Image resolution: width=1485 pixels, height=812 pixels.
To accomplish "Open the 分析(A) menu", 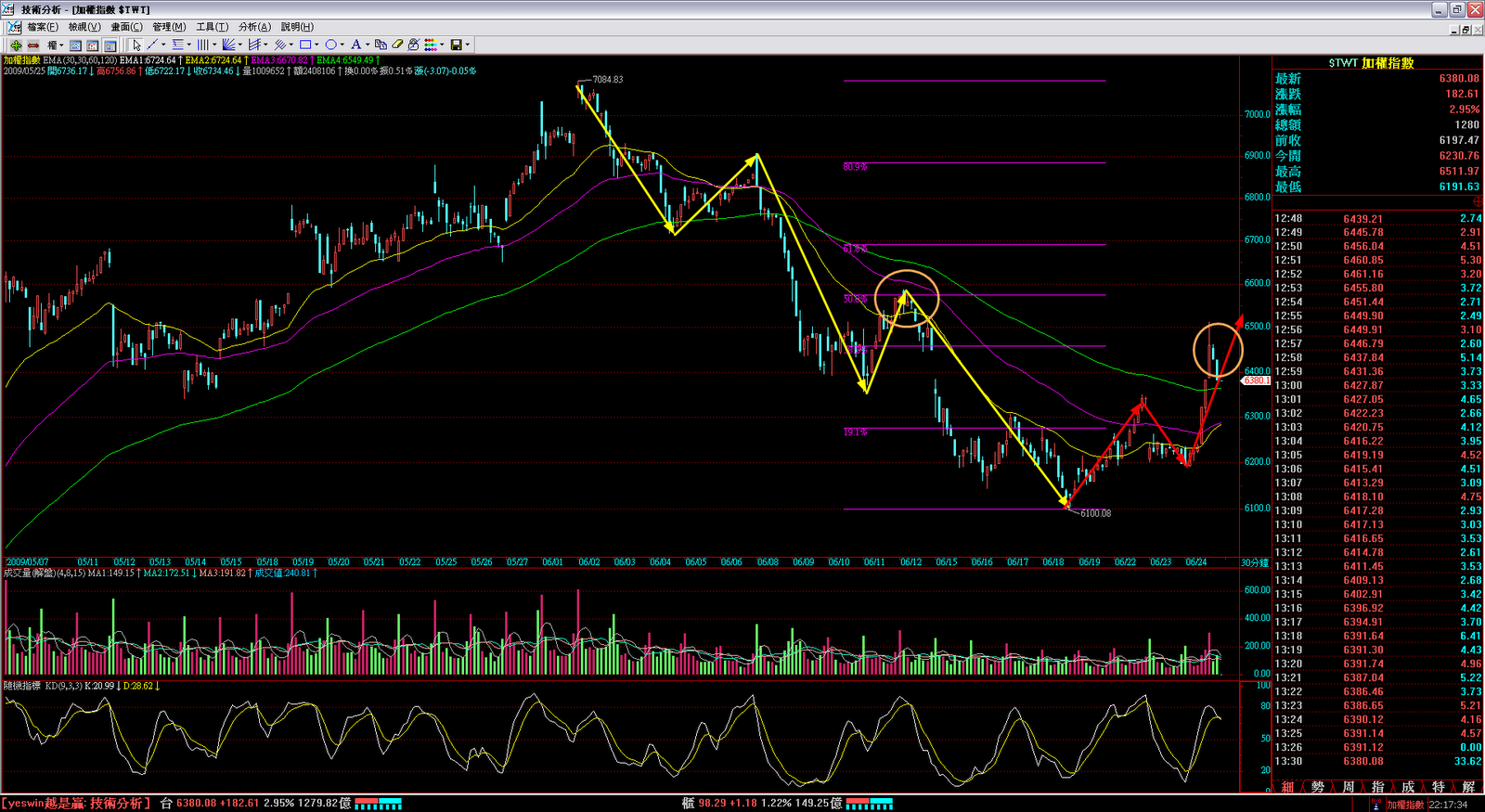I will point(254,27).
